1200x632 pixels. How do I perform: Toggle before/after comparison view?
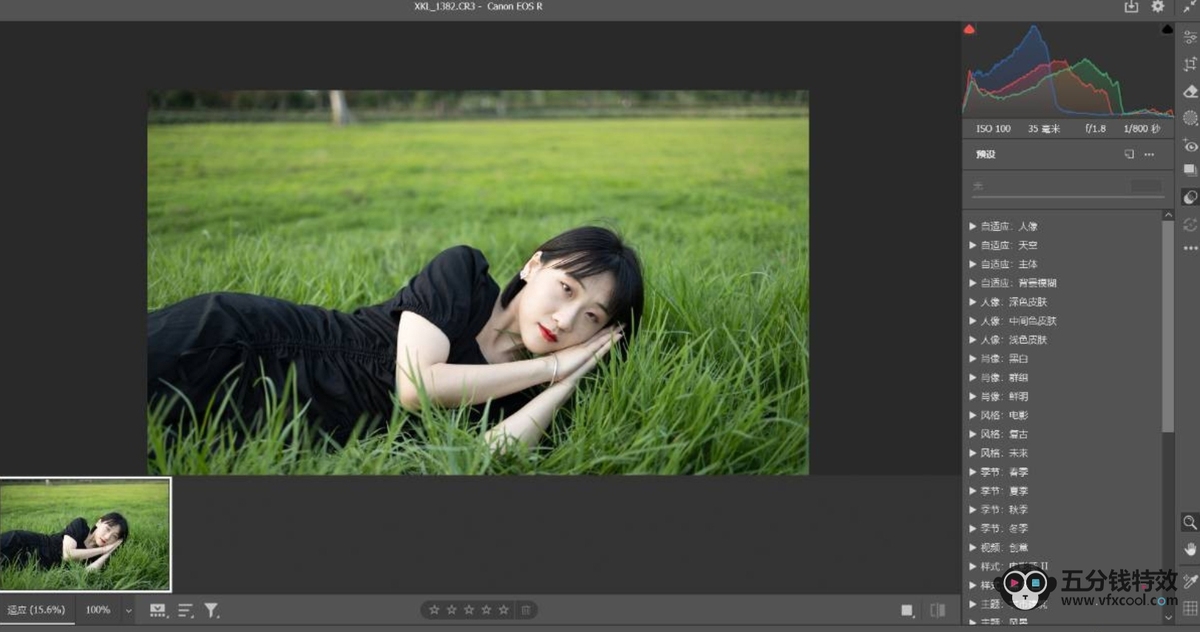937,610
